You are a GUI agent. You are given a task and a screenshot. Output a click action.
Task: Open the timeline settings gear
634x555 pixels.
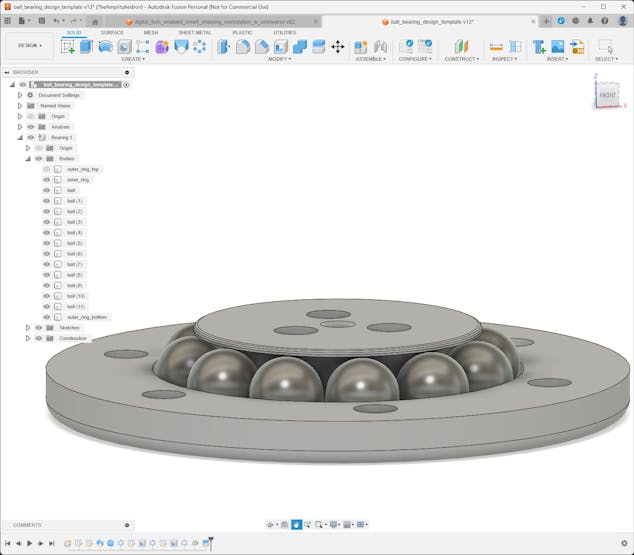click(624, 543)
